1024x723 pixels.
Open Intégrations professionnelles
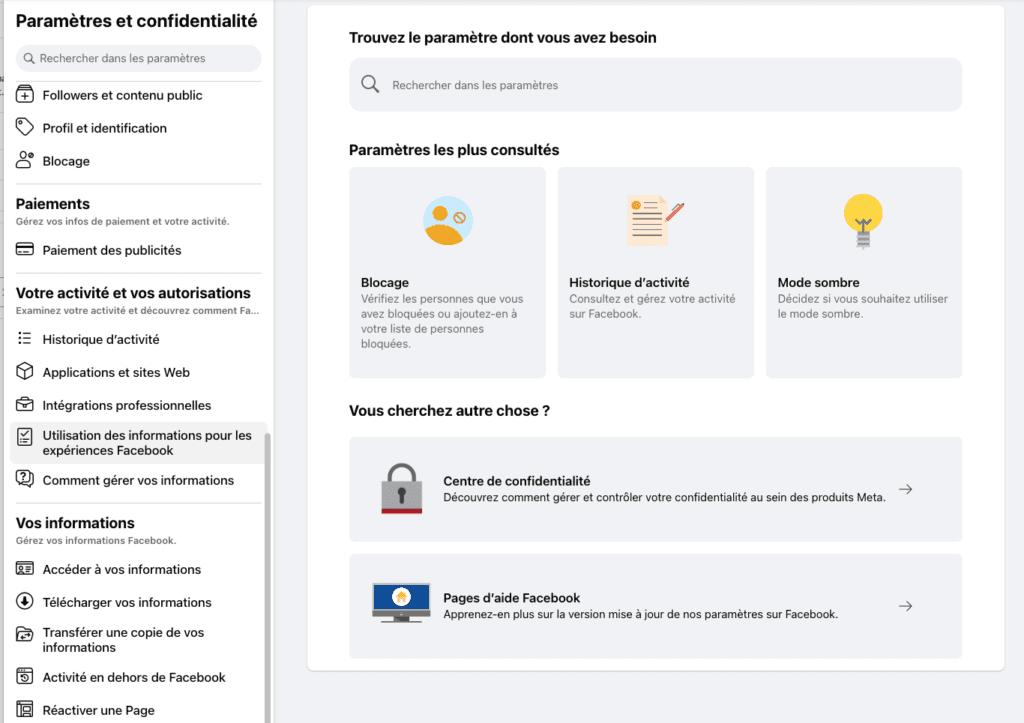[x=138, y=405]
